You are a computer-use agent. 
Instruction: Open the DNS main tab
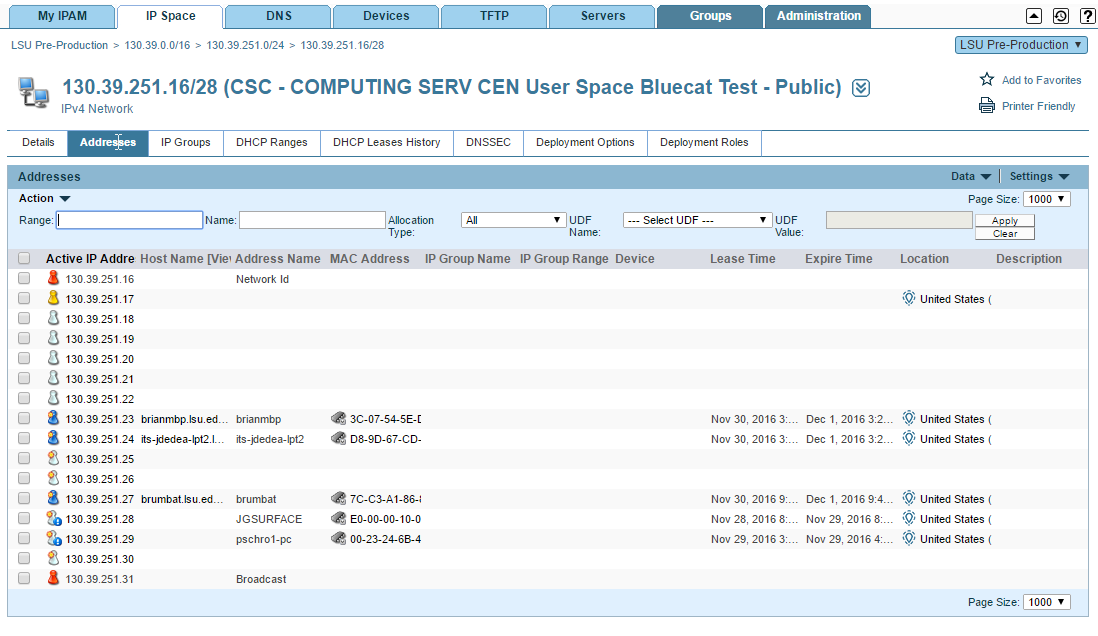pos(278,16)
